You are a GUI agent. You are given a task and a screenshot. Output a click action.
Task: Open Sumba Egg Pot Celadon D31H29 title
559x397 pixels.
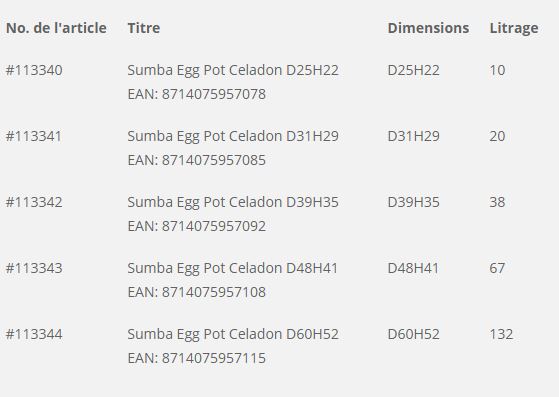(x=233, y=136)
